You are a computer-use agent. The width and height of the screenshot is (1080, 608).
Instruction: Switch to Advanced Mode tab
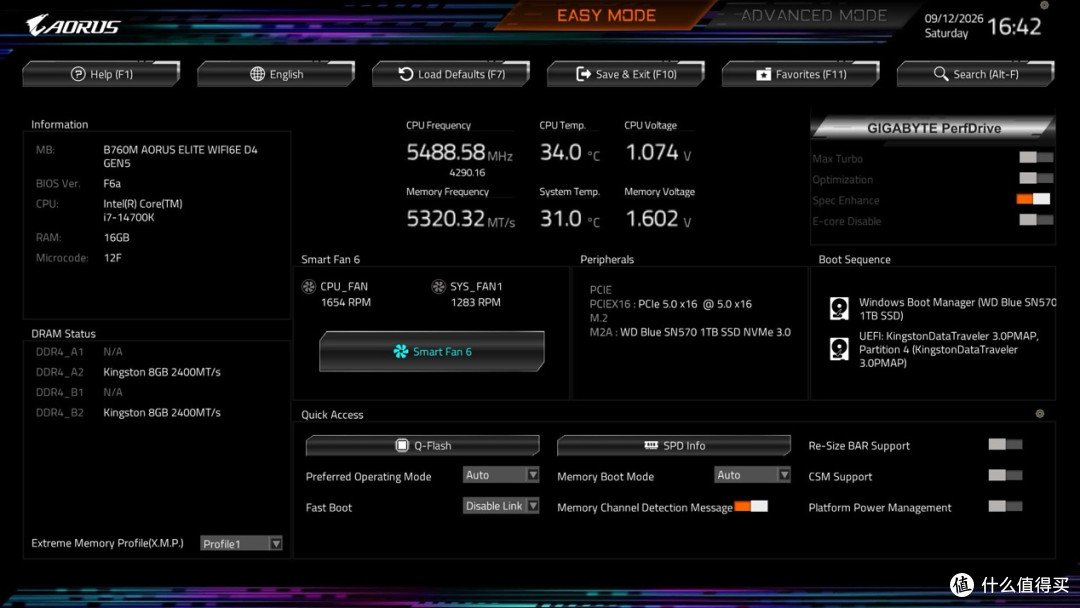tap(813, 15)
